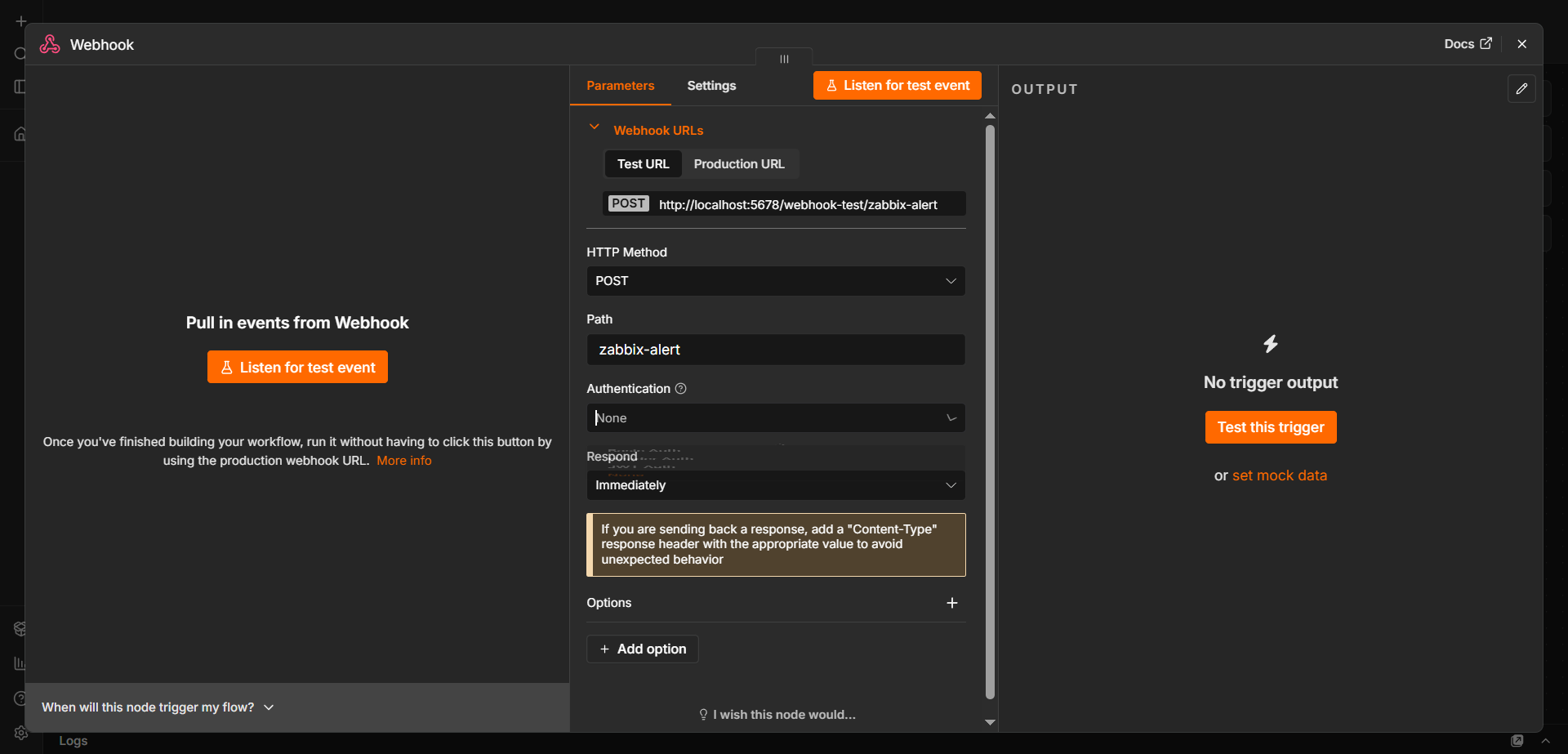Open Docs external link

tap(1468, 44)
